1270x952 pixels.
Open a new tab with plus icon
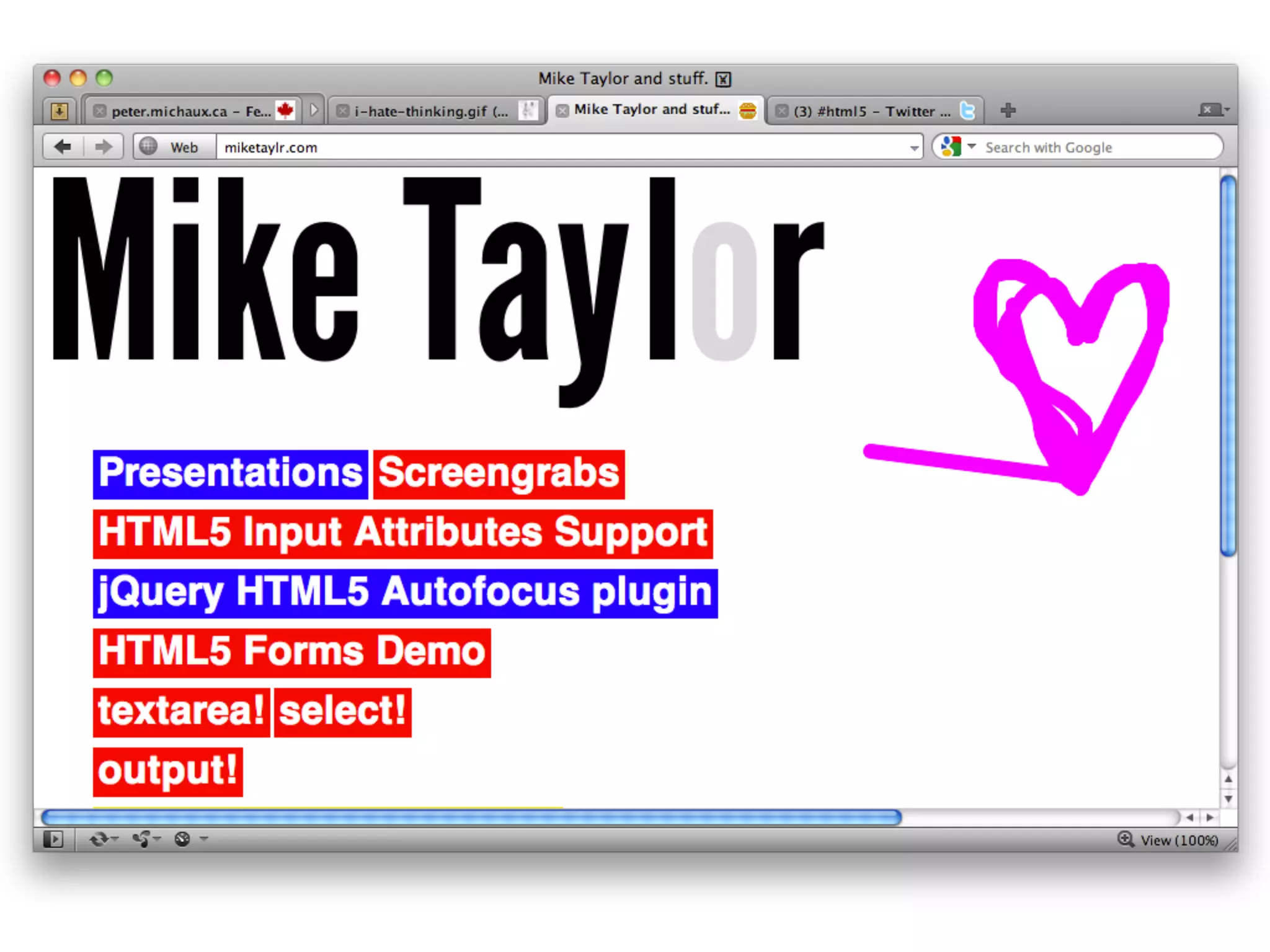(1008, 110)
